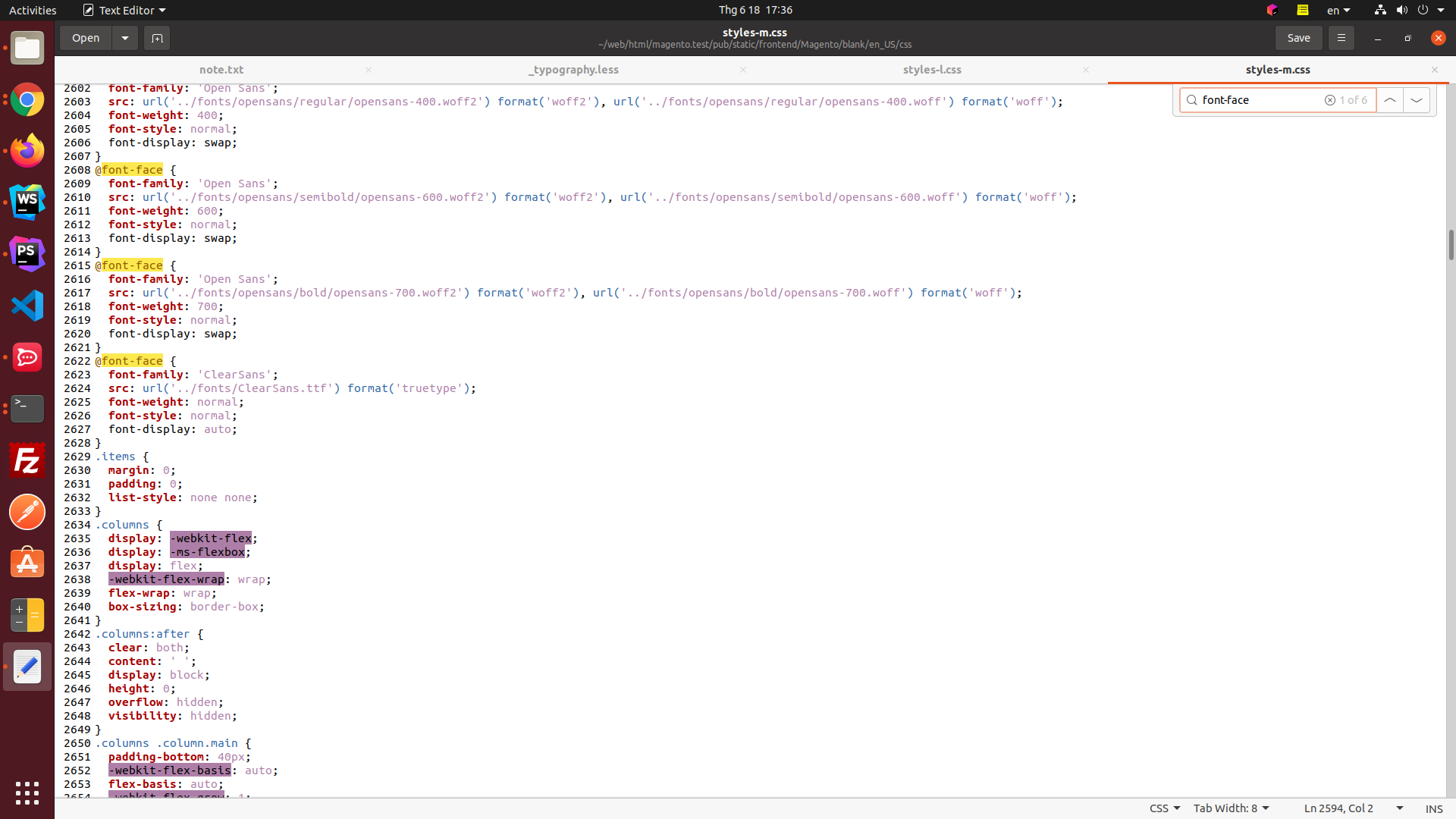Clear the font-face search text

1331,99
